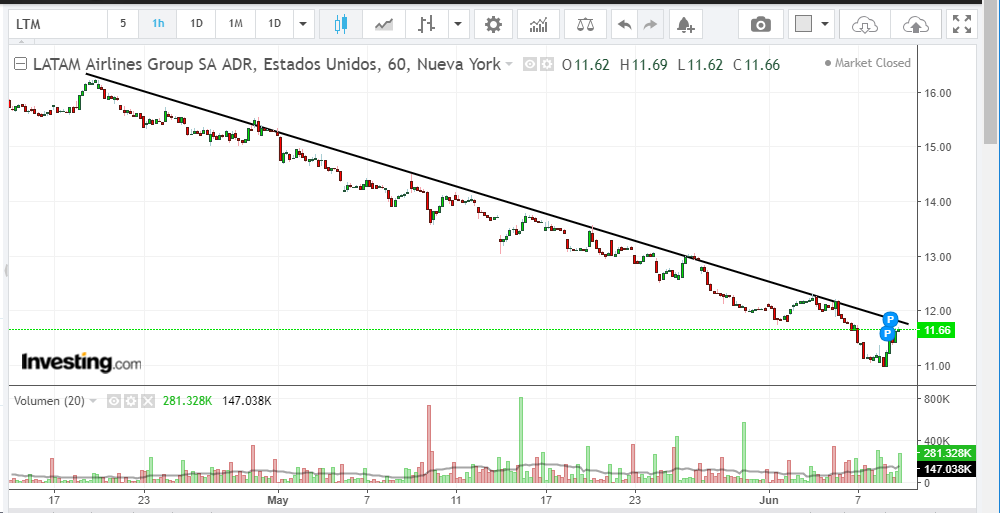Click the LATAM Airlines Group chart title
The width and height of the screenshot is (1000, 513).
tap(267, 64)
